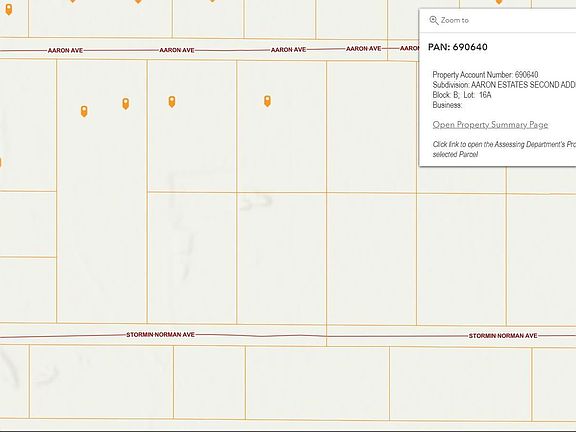
Task: Click the Property Account Number 690640 line
Action: [485, 75]
